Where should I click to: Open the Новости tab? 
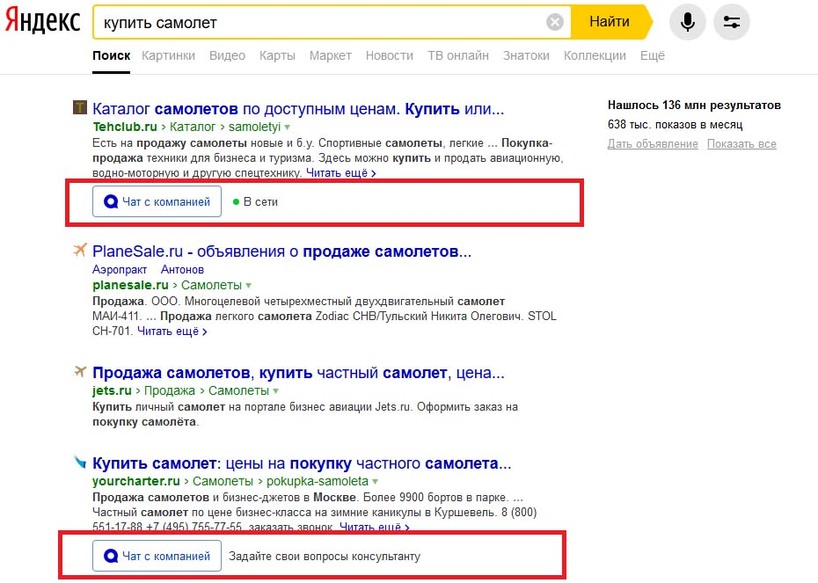point(389,56)
